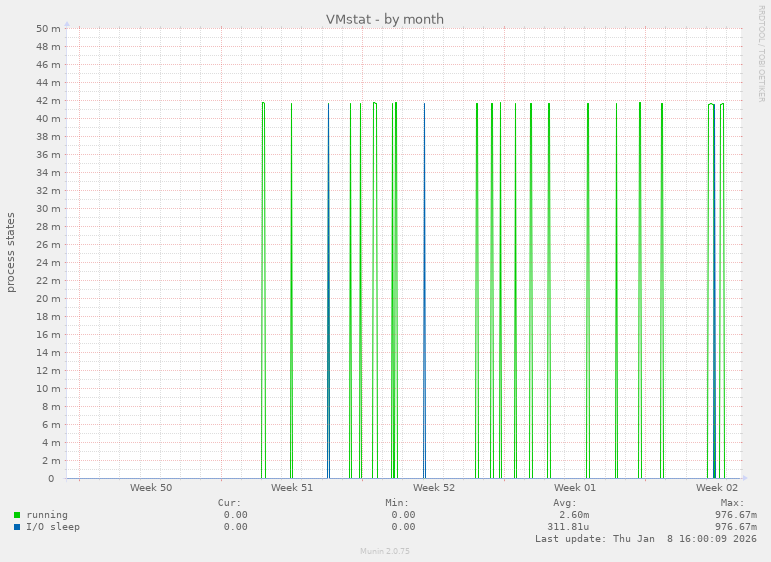Click the '42 m' y-axis label

(48, 100)
